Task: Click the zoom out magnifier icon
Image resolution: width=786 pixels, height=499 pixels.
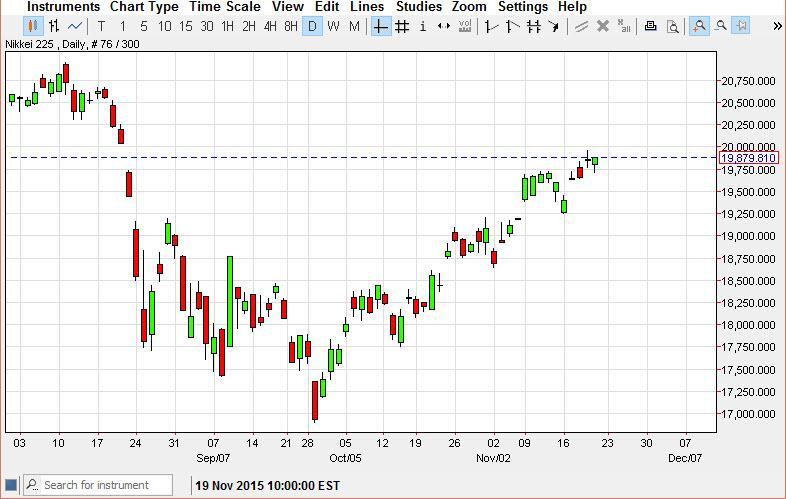Action: click(x=720, y=26)
